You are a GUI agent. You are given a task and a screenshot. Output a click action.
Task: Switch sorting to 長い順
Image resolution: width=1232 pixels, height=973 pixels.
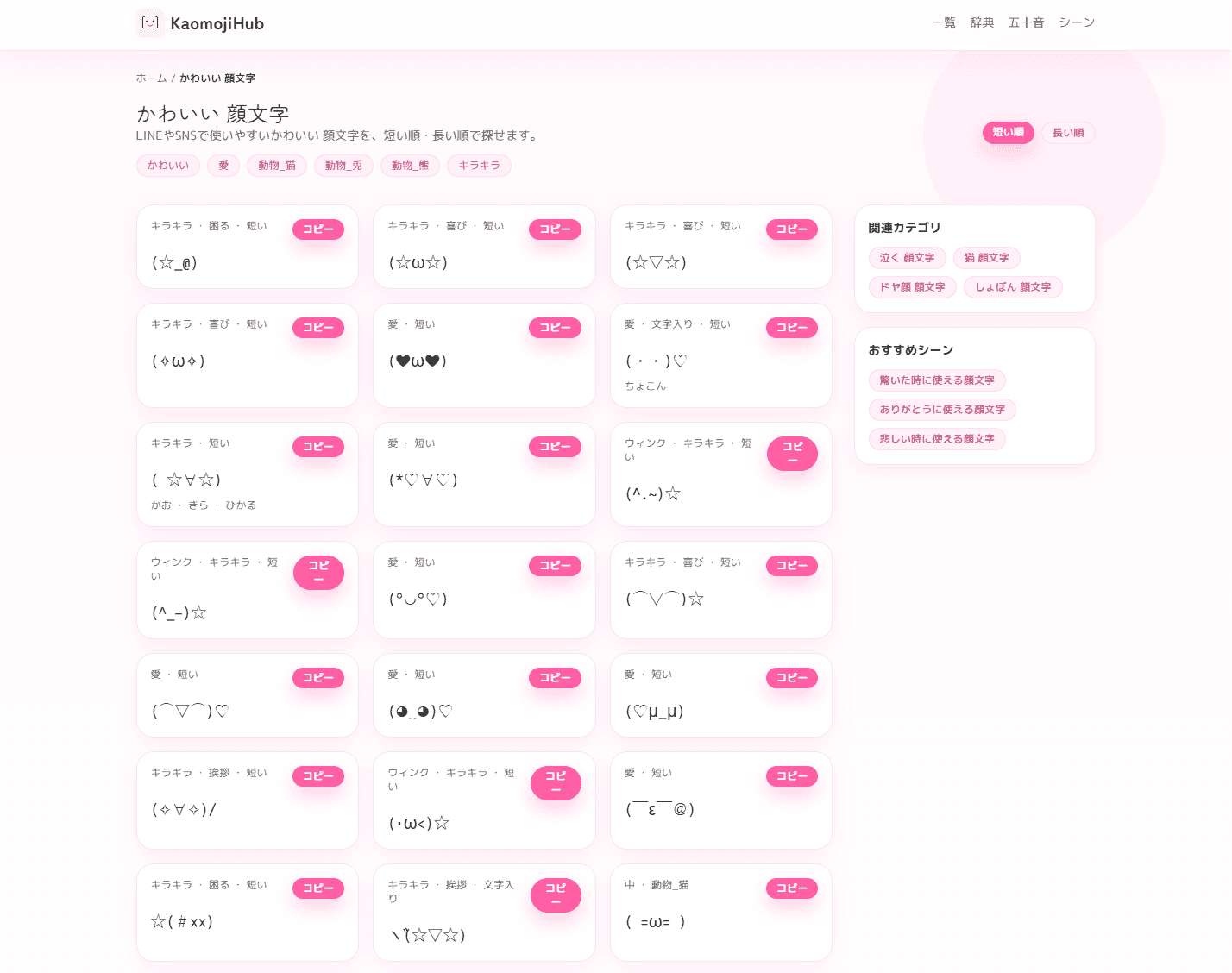[1067, 133]
